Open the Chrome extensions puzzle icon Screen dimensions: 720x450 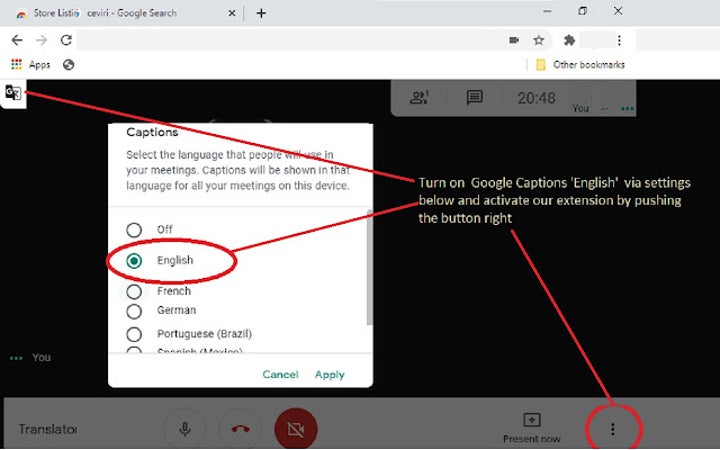tap(569, 40)
